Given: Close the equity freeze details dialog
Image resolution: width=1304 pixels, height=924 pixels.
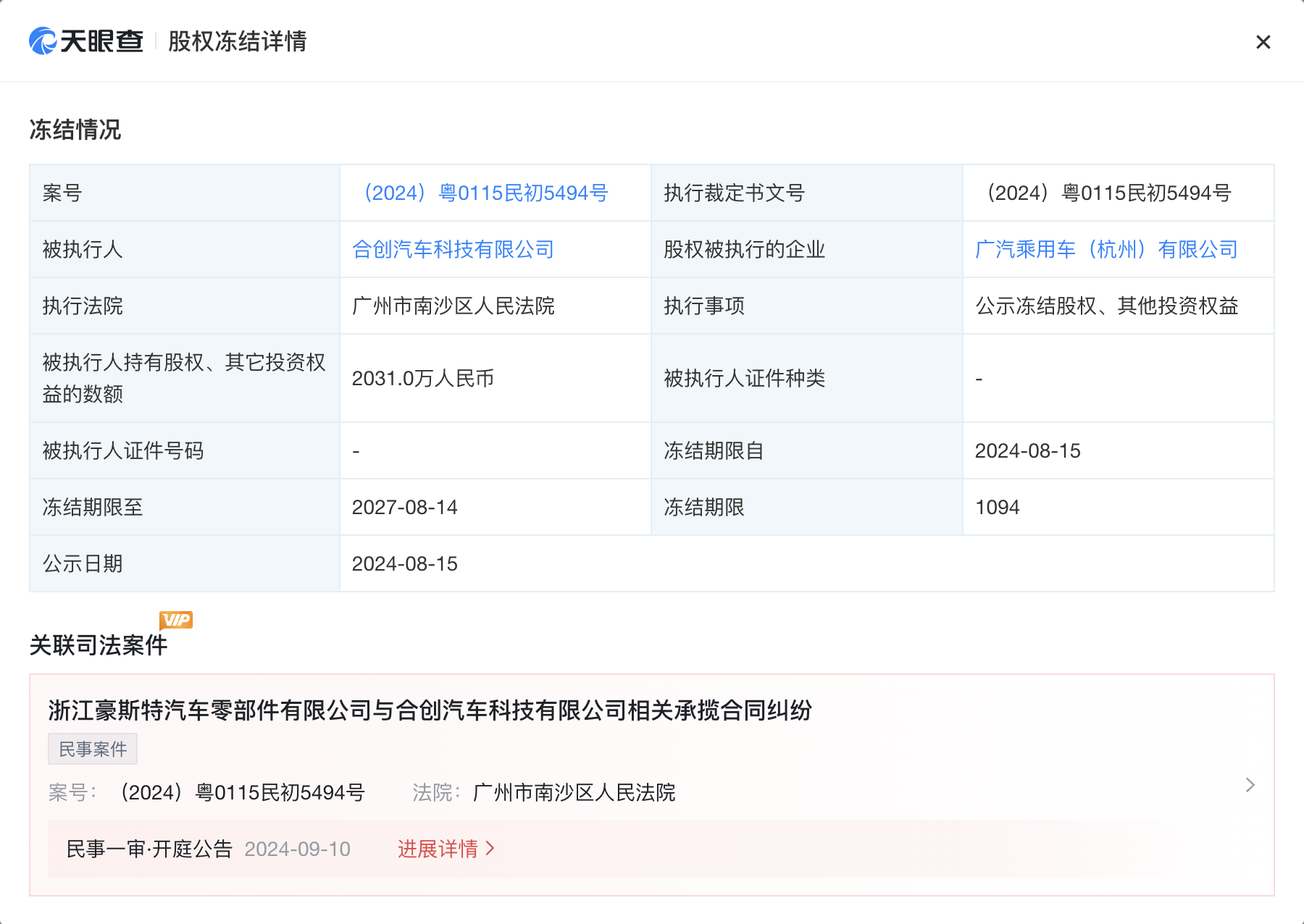Looking at the screenshot, I should click(1263, 42).
